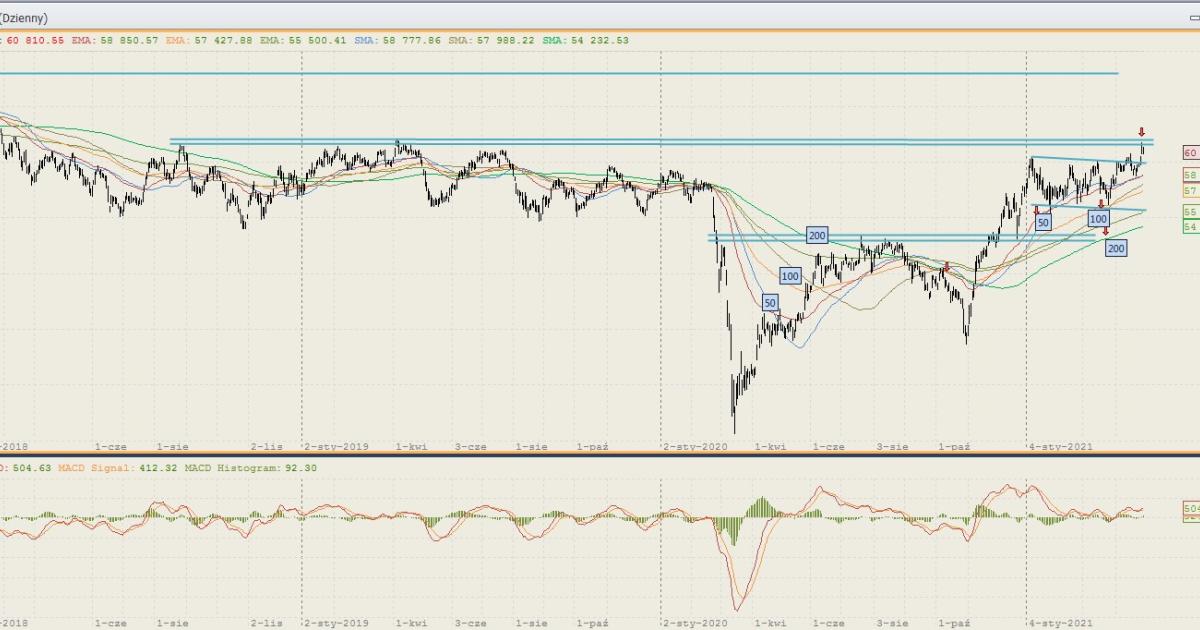Click the red arrow above the right 200 label
The width and height of the screenshot is (1200, 630).
[x=1105, y=232]
